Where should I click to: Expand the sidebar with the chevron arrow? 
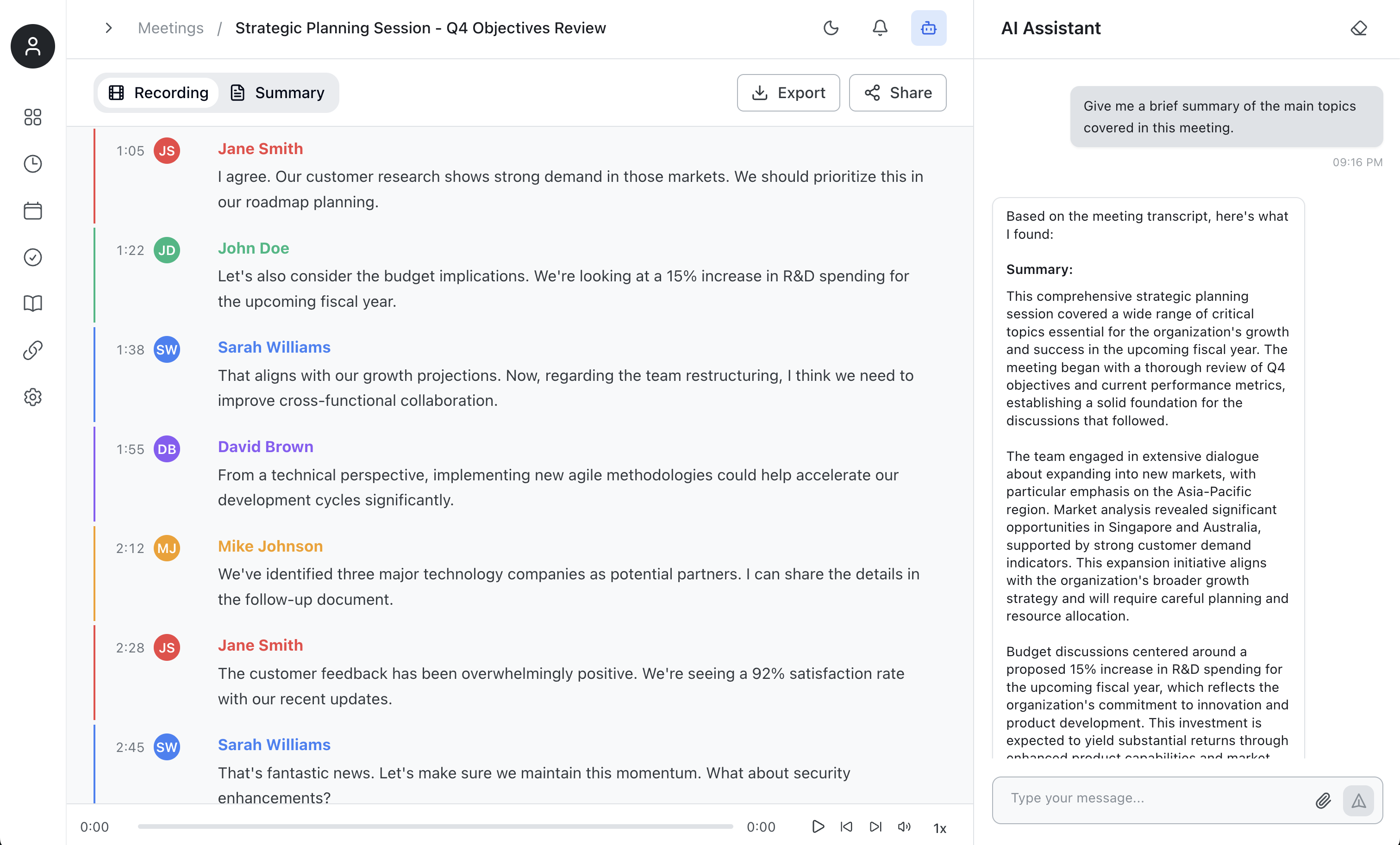108,28
